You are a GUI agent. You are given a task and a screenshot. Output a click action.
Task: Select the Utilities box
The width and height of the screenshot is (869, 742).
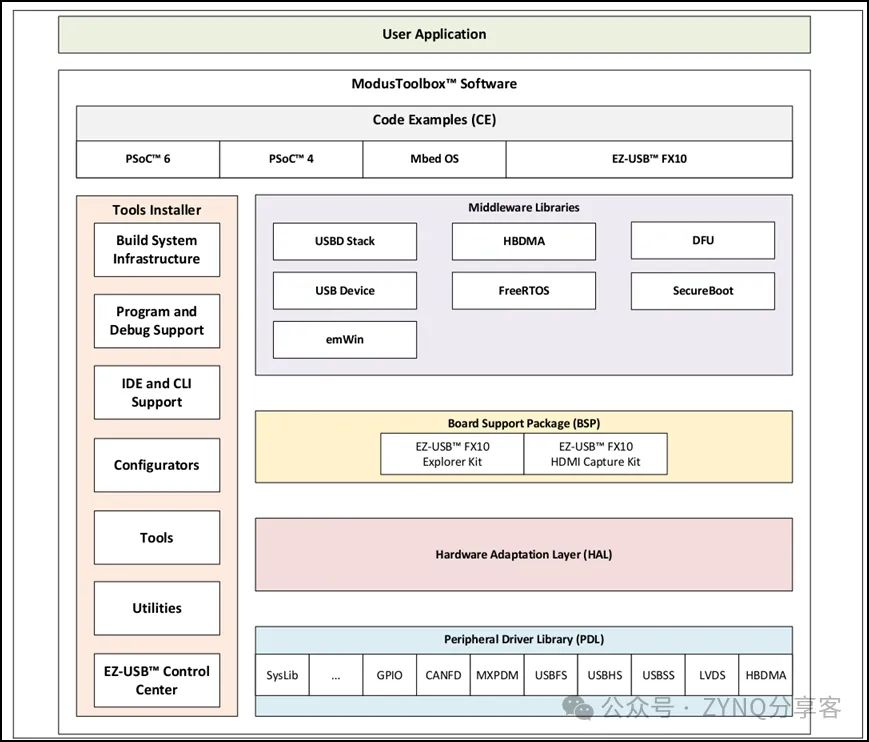click(x=157, y=608)
